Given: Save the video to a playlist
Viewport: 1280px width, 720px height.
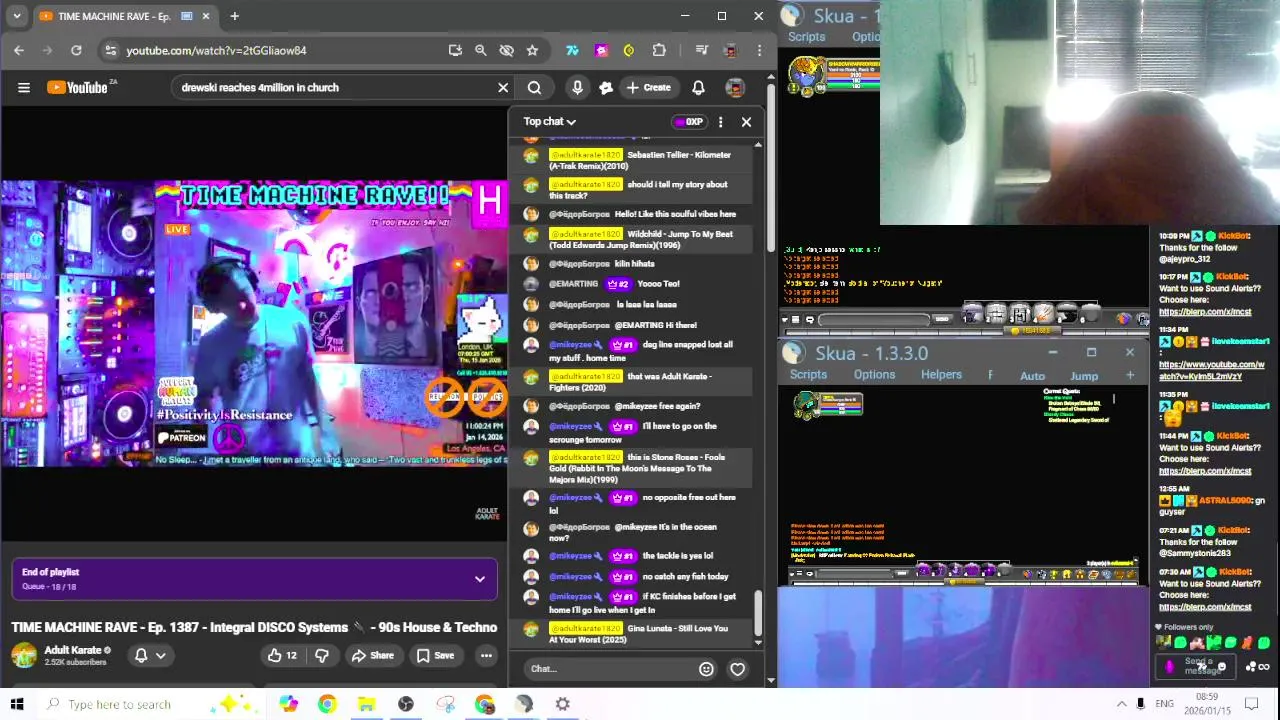Looking at the screenshot, I should [x=435, y=656].
